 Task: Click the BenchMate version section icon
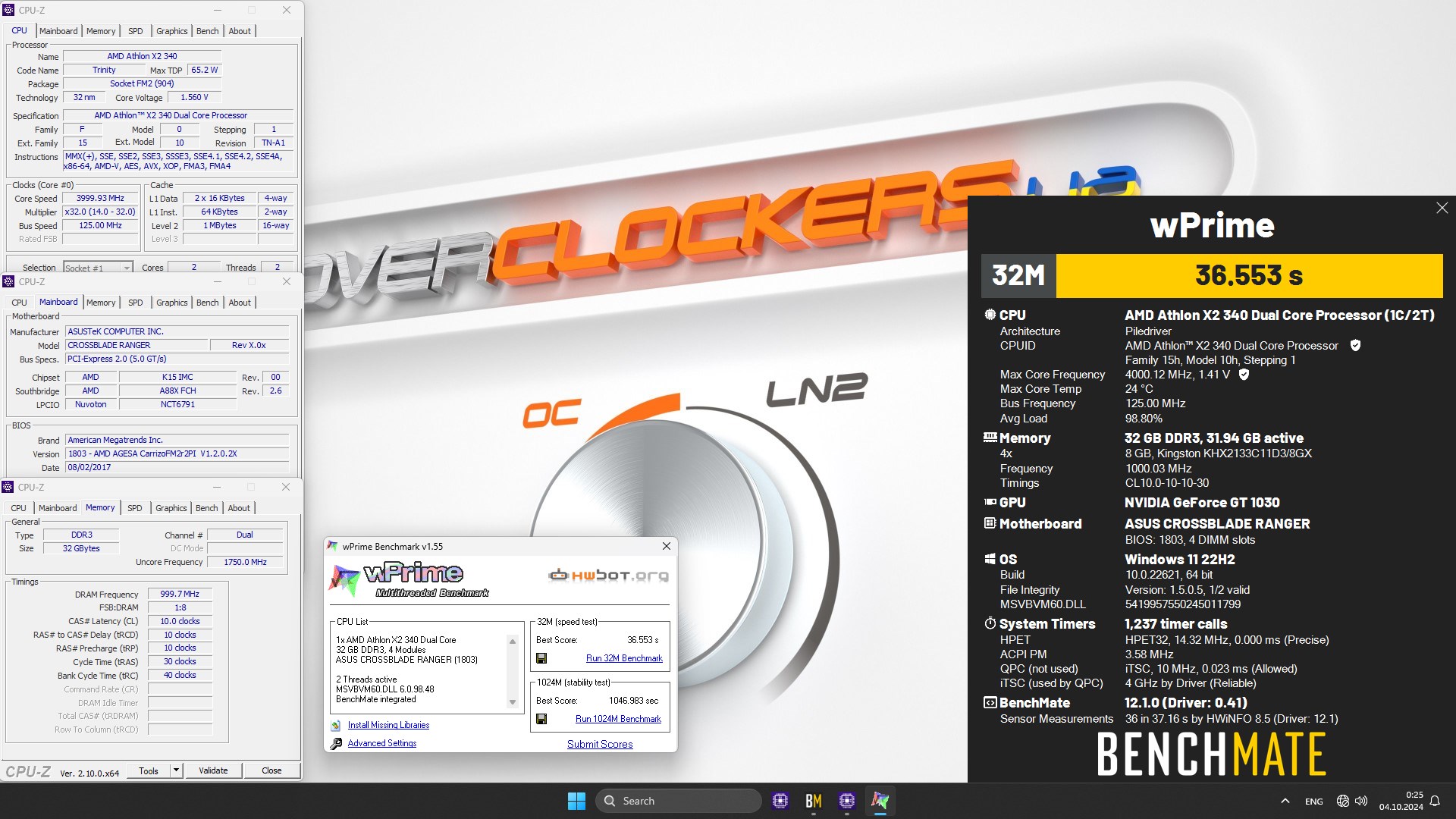click(x=990, y=703)
